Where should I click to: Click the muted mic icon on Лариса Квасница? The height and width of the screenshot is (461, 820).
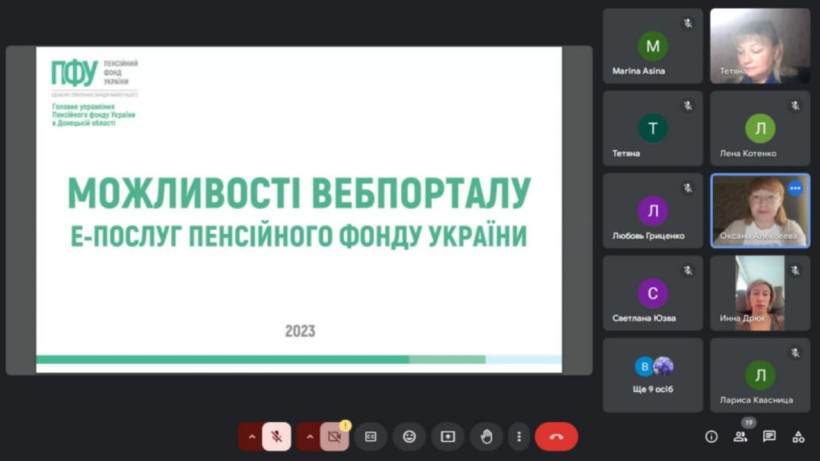pyautogui.click(x=795, y=353)
